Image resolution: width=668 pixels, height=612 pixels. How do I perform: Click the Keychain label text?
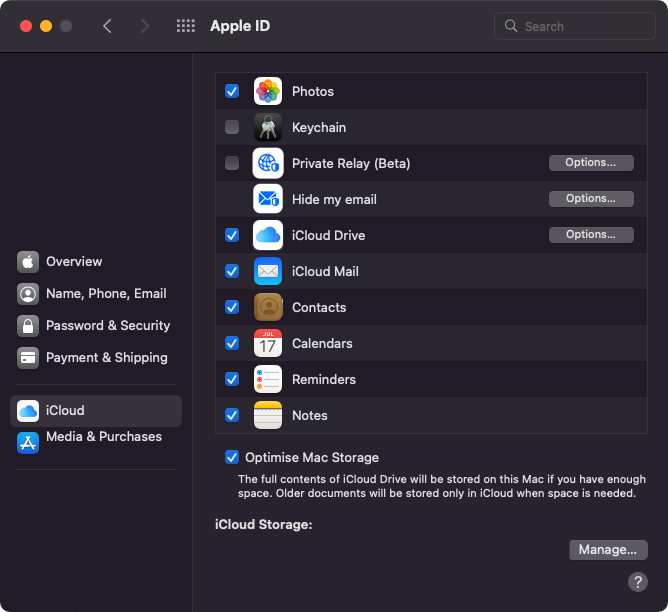click(x=319, y=127)
